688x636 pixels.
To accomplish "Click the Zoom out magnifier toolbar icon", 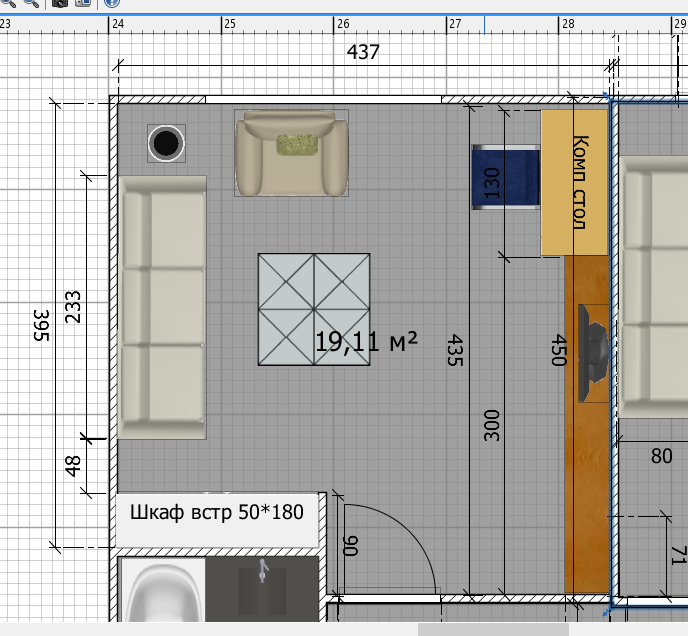I will [32, 3].
